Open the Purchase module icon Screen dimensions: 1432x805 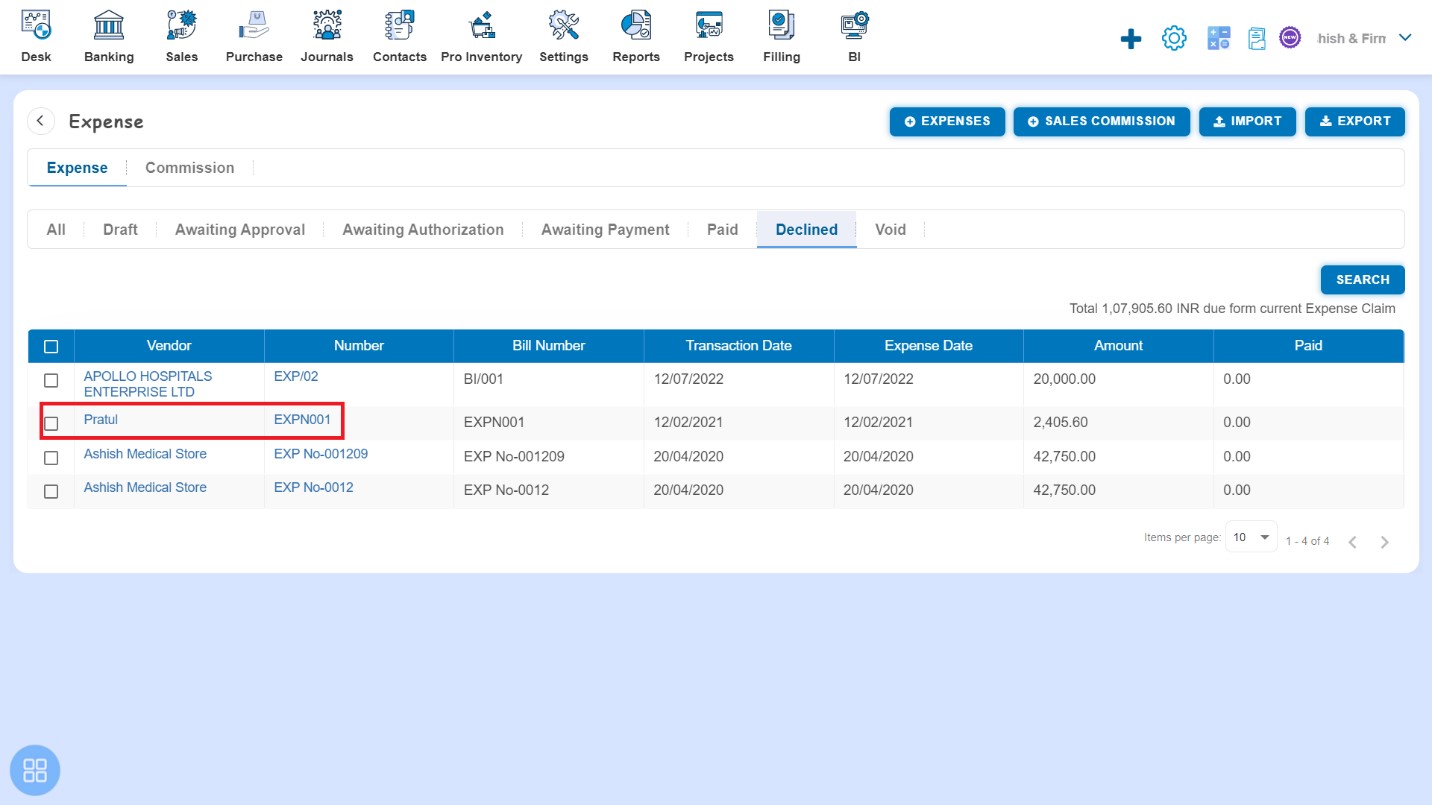tap(254, 25)
